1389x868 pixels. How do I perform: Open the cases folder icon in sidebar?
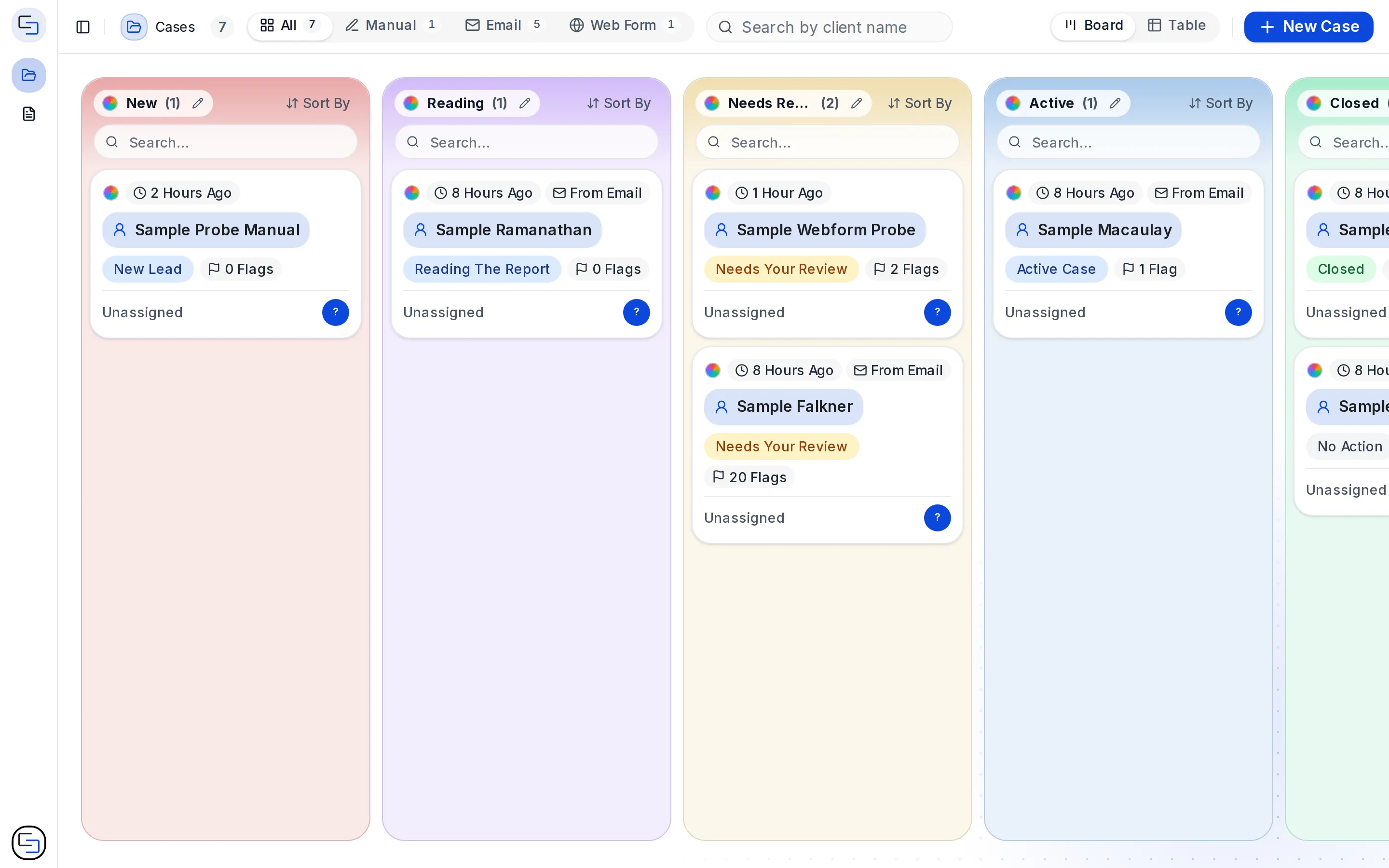[x=29, y=75]
